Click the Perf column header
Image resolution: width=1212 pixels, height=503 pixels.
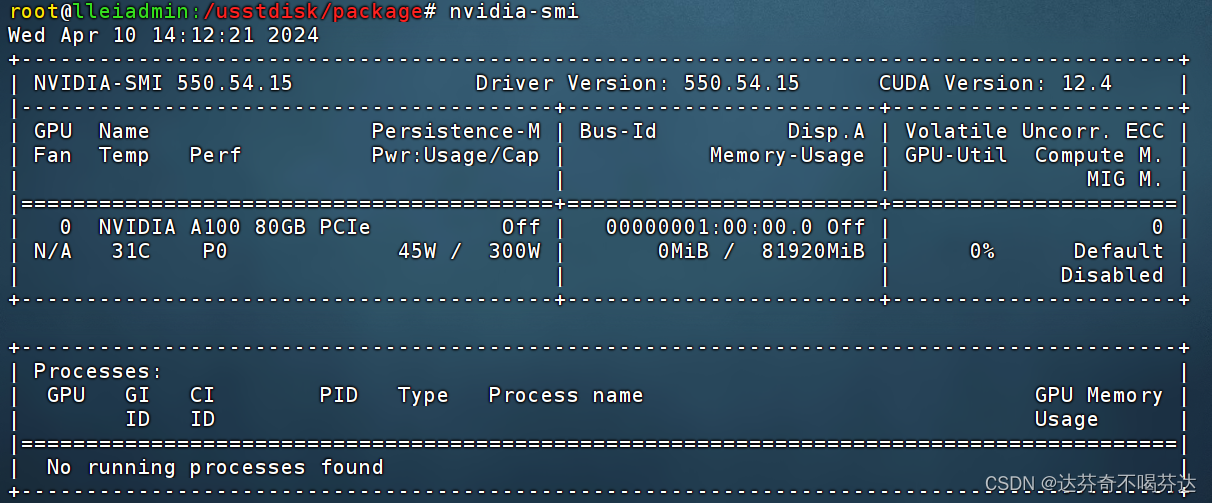(x=215, y=155)
